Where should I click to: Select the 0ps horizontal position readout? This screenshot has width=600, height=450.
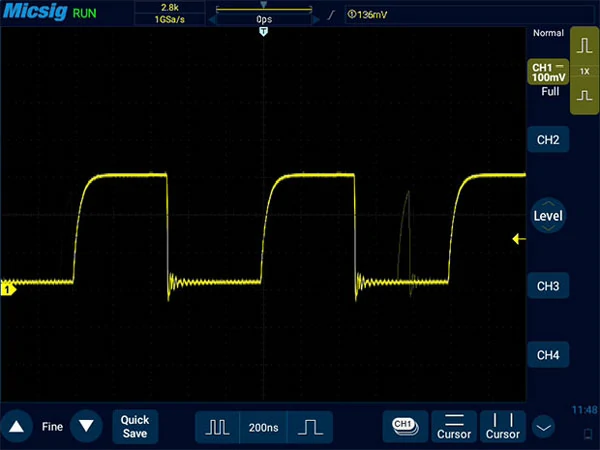[x=264, y=19]
